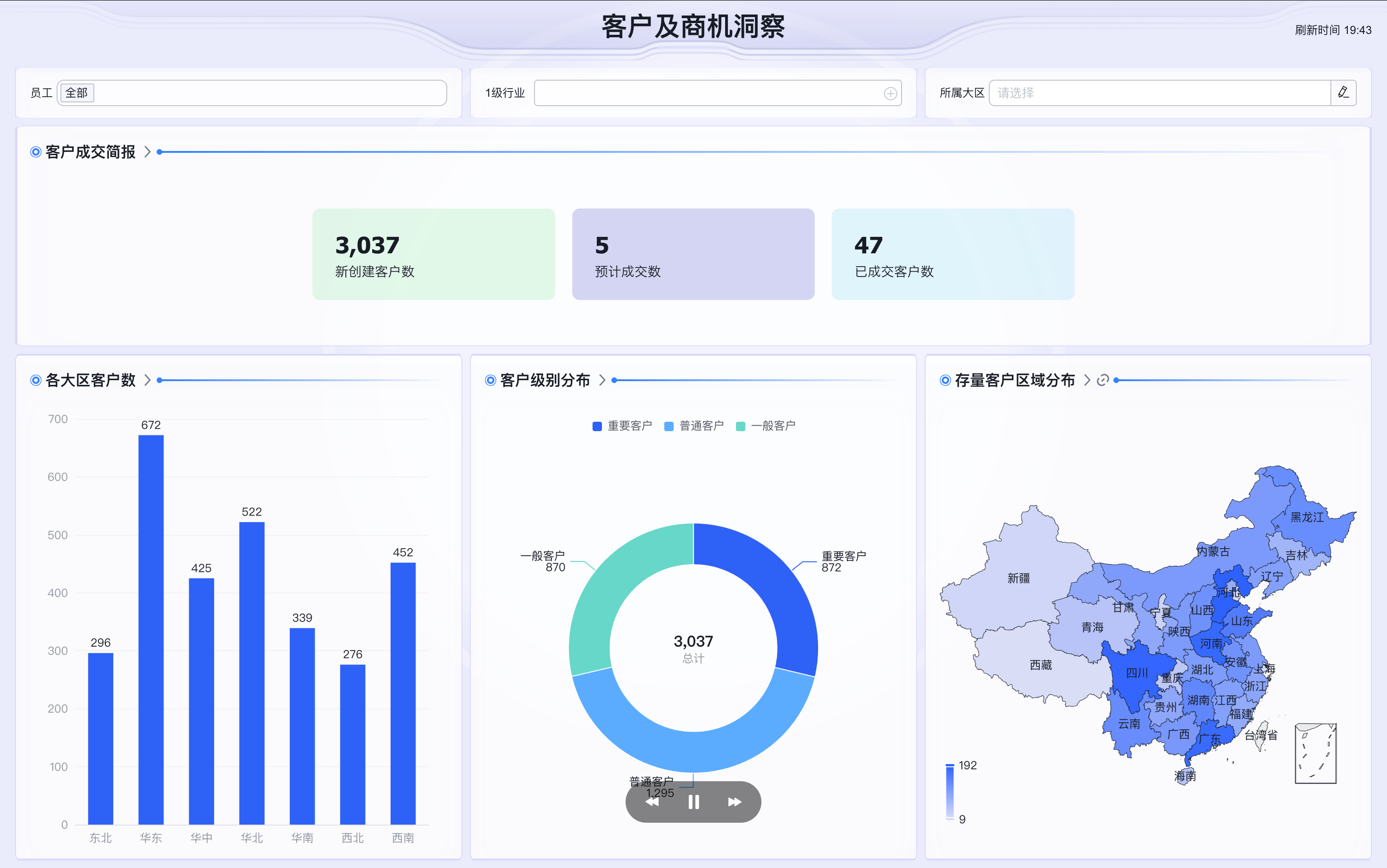Click the link icon next to 存量客户区域分布
This screenshot has height=868, width=1387.
click(x=1102, y=380)
